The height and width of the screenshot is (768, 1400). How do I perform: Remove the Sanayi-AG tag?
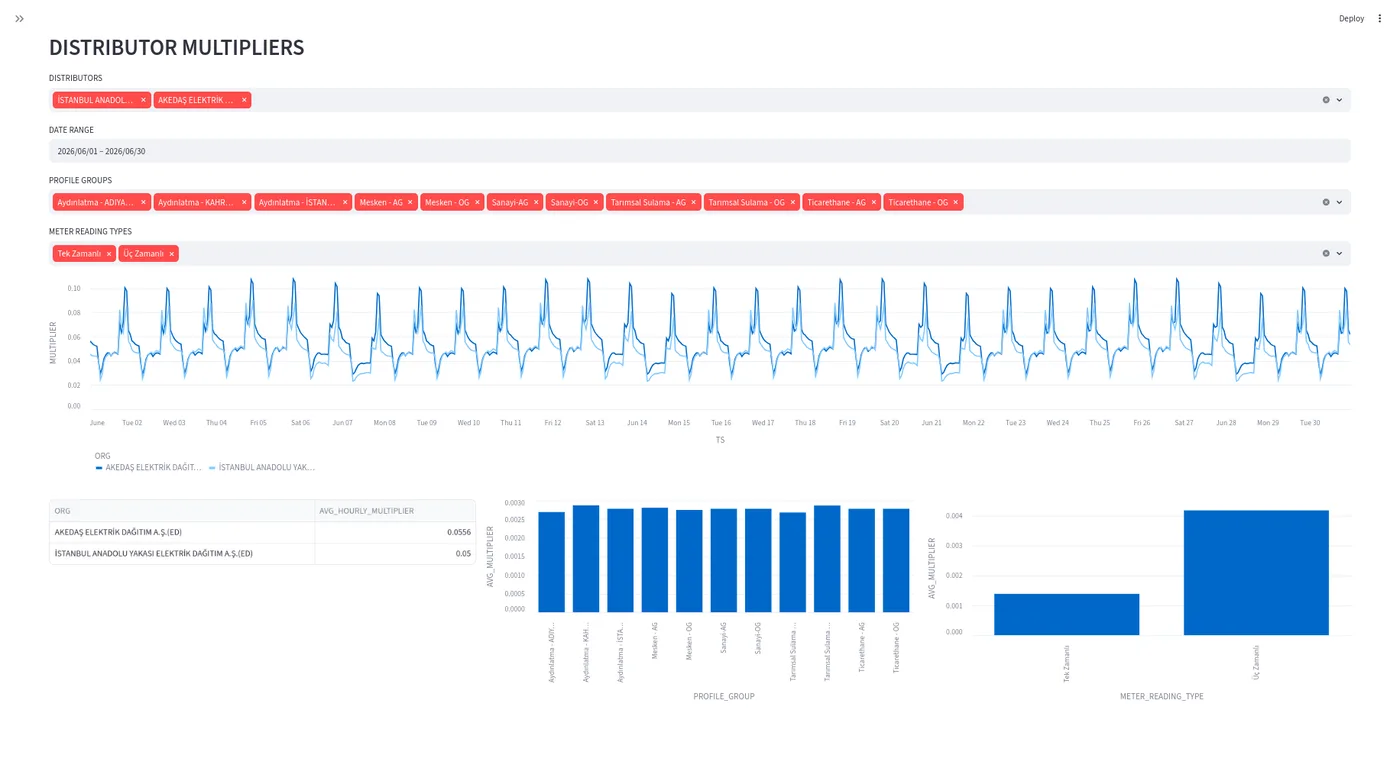pyautogui.click(x=536, y=202)
